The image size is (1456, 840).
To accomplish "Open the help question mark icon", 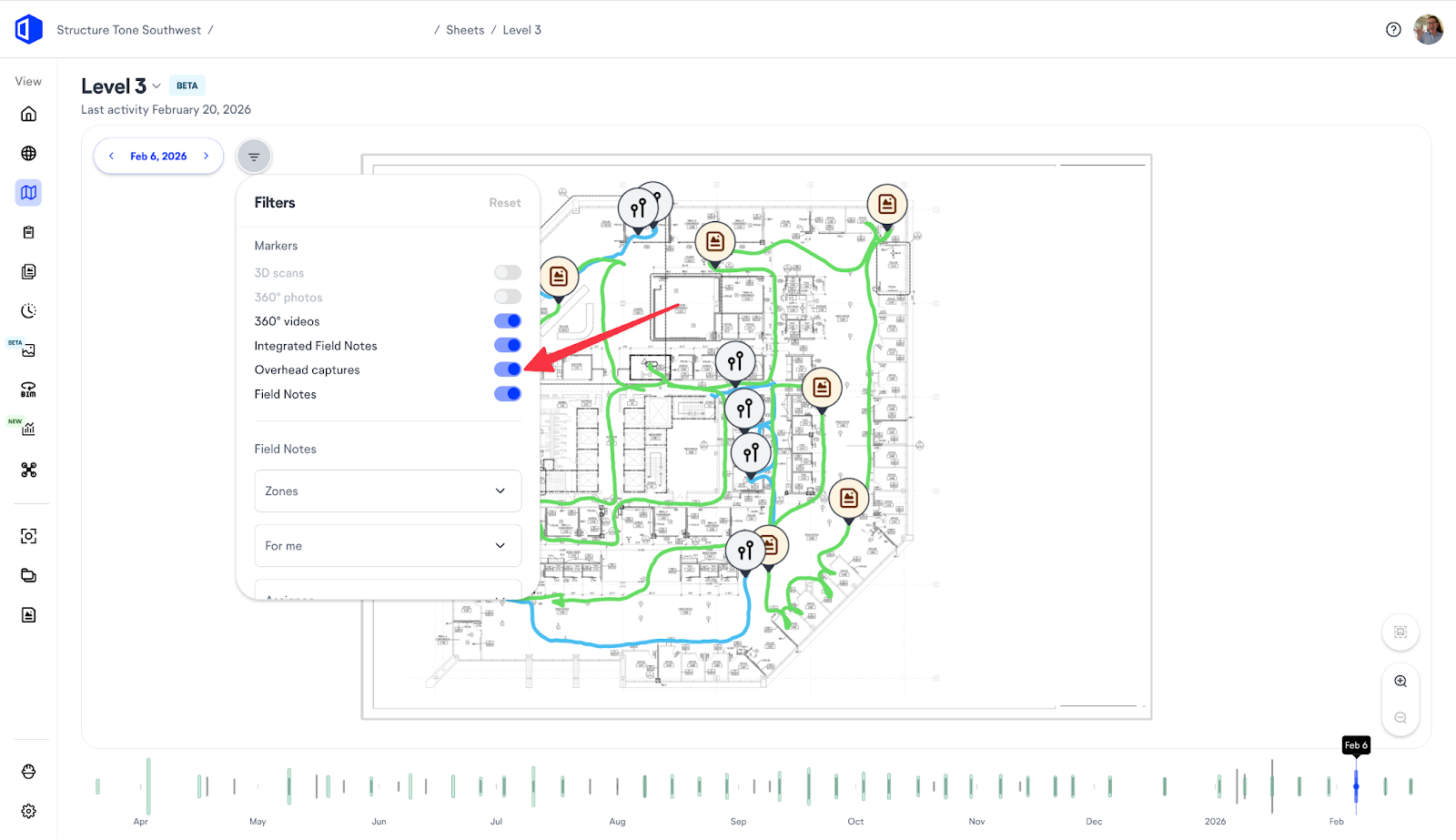I will [1393, 29].
